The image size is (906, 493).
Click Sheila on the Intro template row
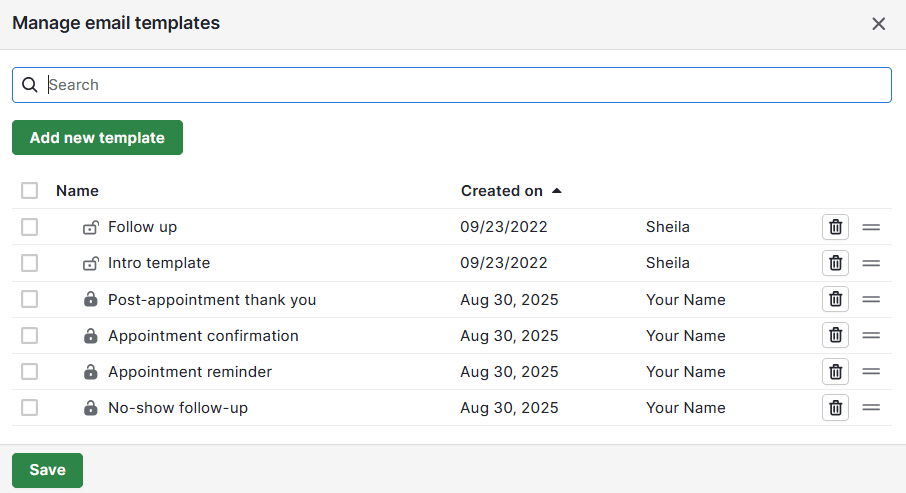point(668,263)
